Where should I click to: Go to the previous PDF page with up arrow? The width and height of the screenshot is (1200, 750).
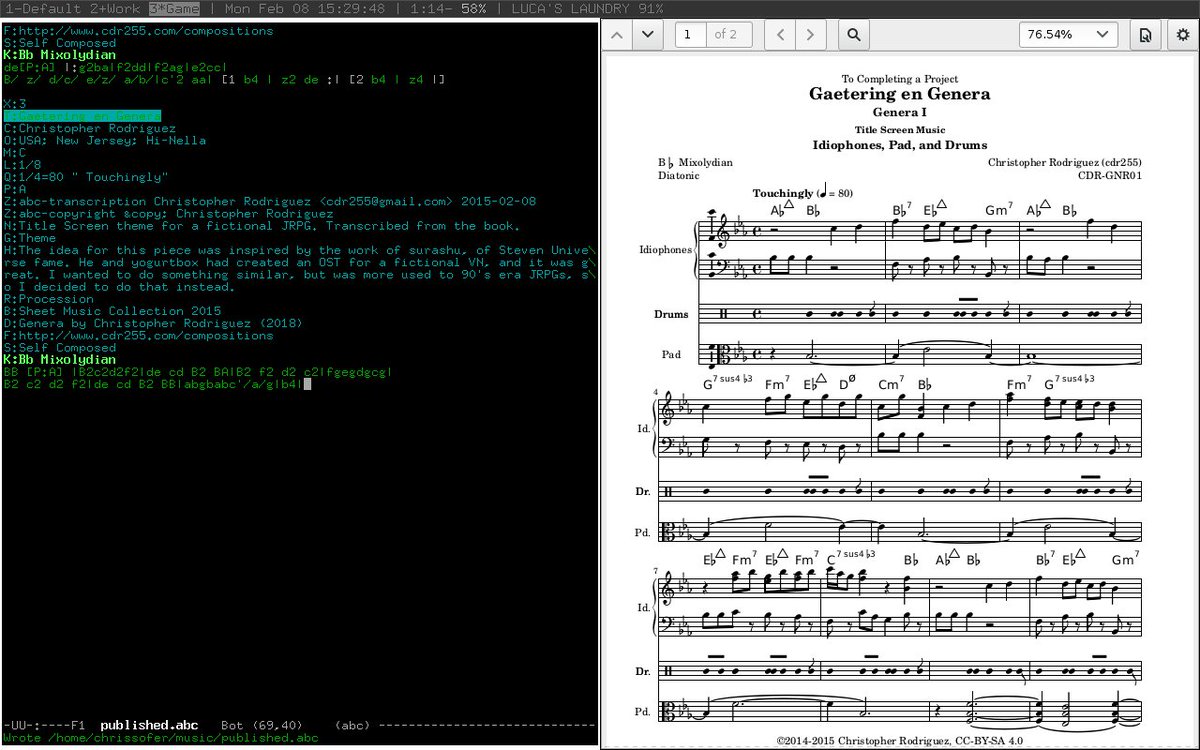click(x=617, y=34)
